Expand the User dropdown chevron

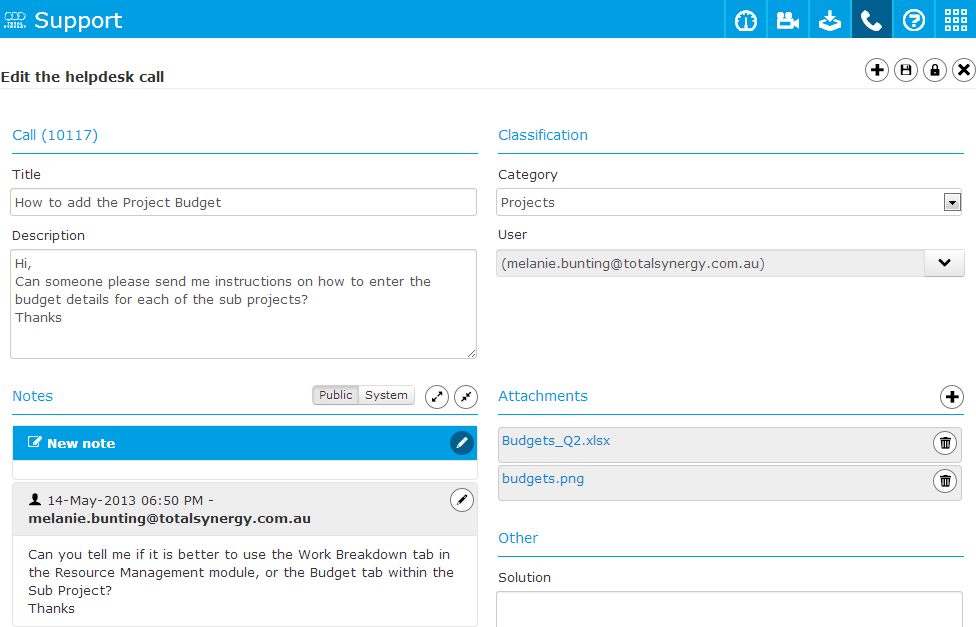944,263
